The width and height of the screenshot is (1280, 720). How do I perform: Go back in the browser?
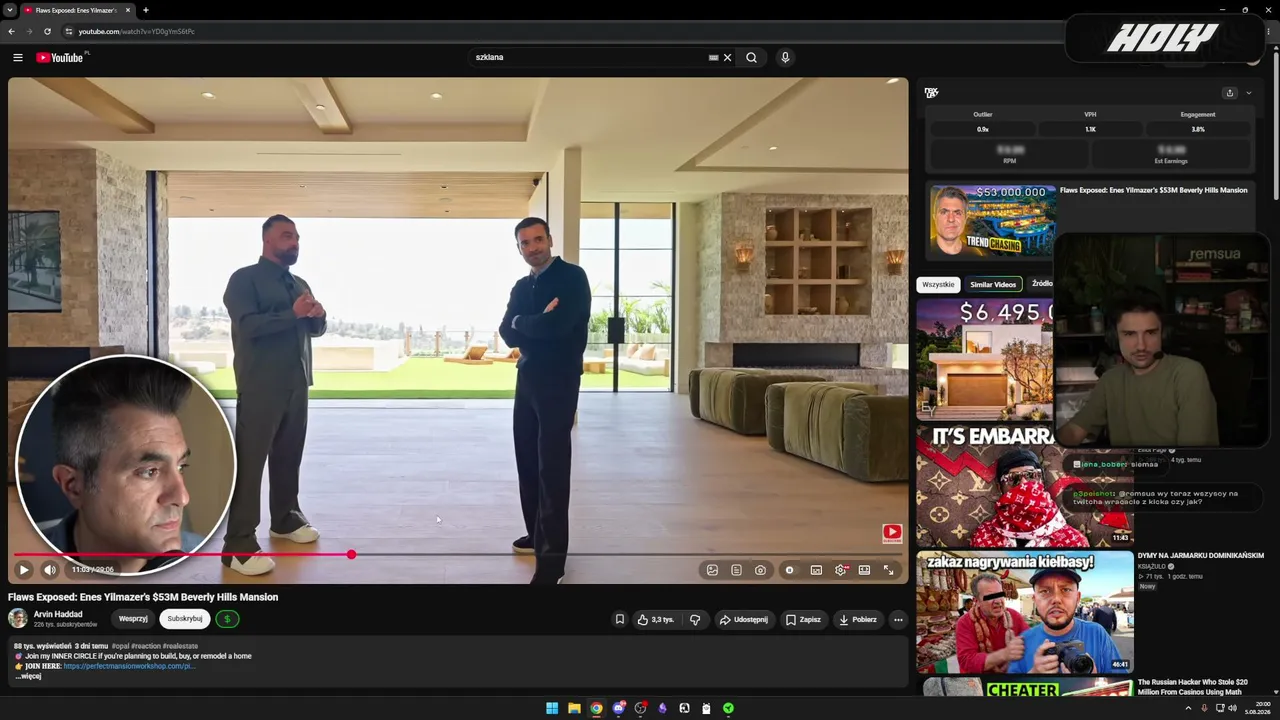(x=11, y=31)
